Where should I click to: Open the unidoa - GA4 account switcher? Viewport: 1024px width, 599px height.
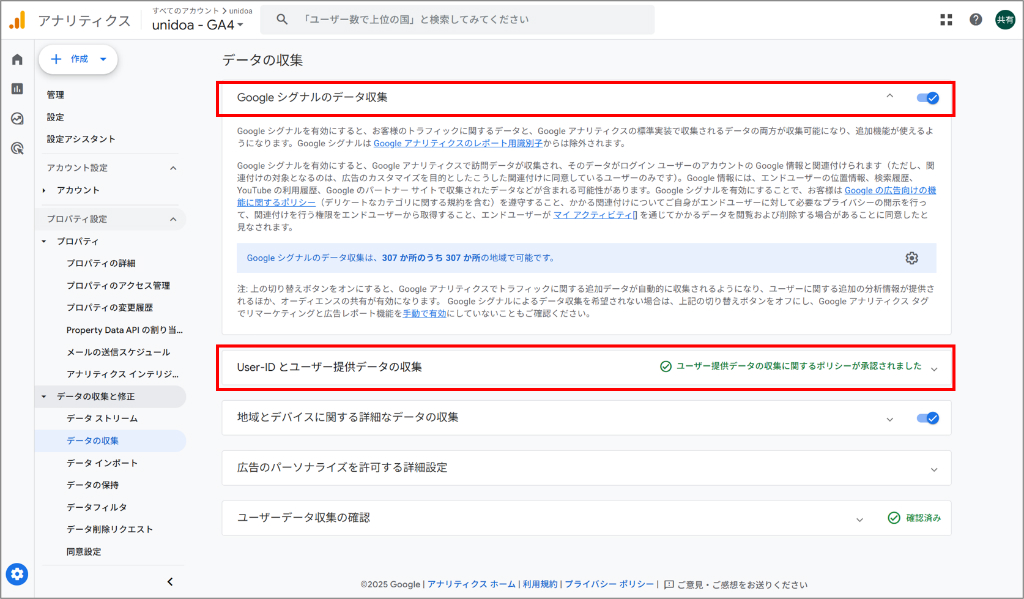[197, 23]
